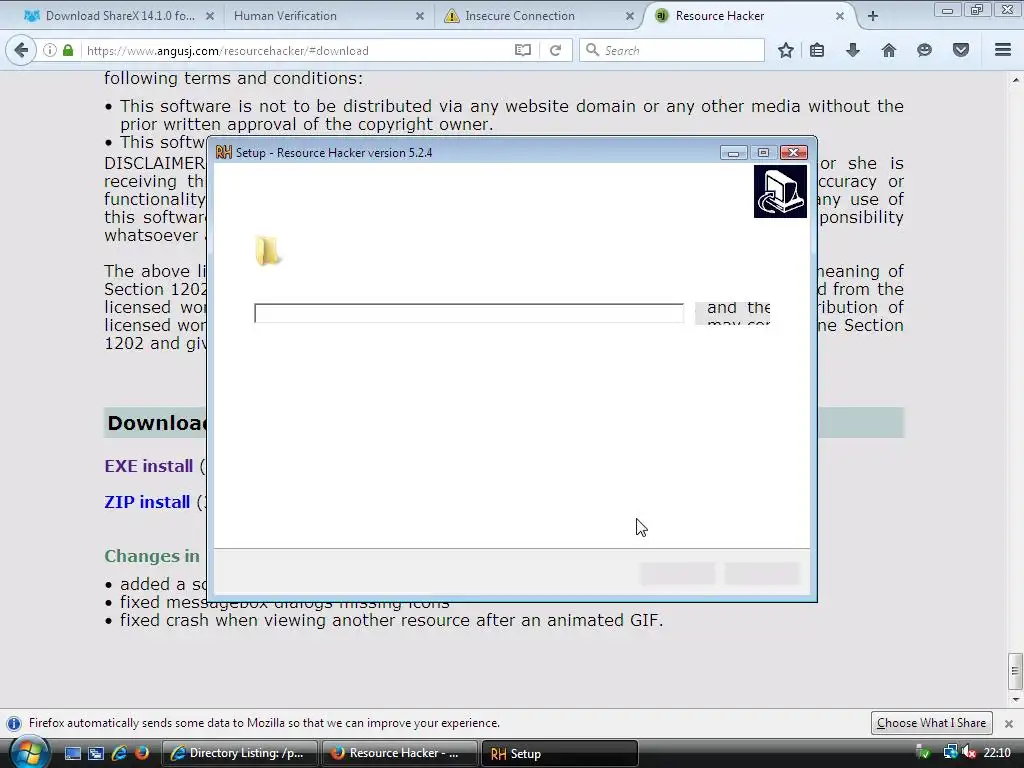Launch Firefox from quick launch
Image resolution: width=1024 pixels, height=768 pixels.
(x=142, y=753)
